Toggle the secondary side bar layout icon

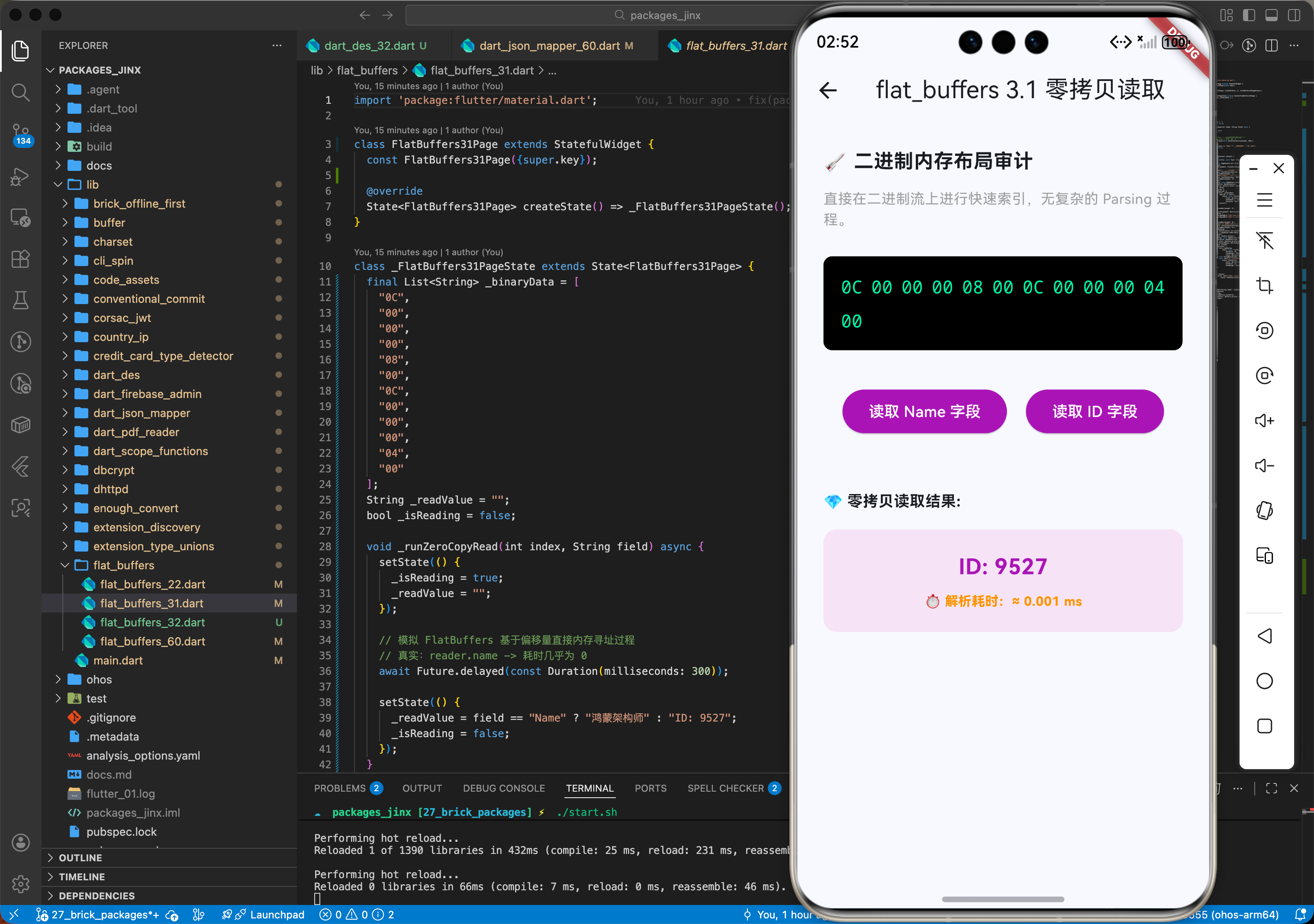1293,16
